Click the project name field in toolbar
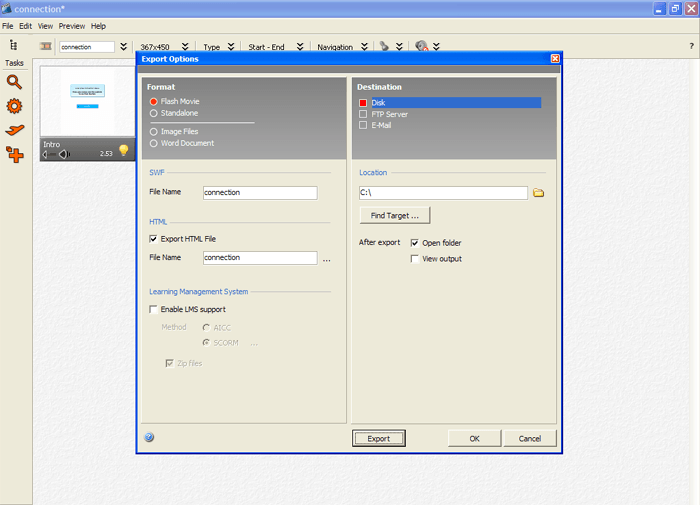The image size is (700, 505). 87,47
